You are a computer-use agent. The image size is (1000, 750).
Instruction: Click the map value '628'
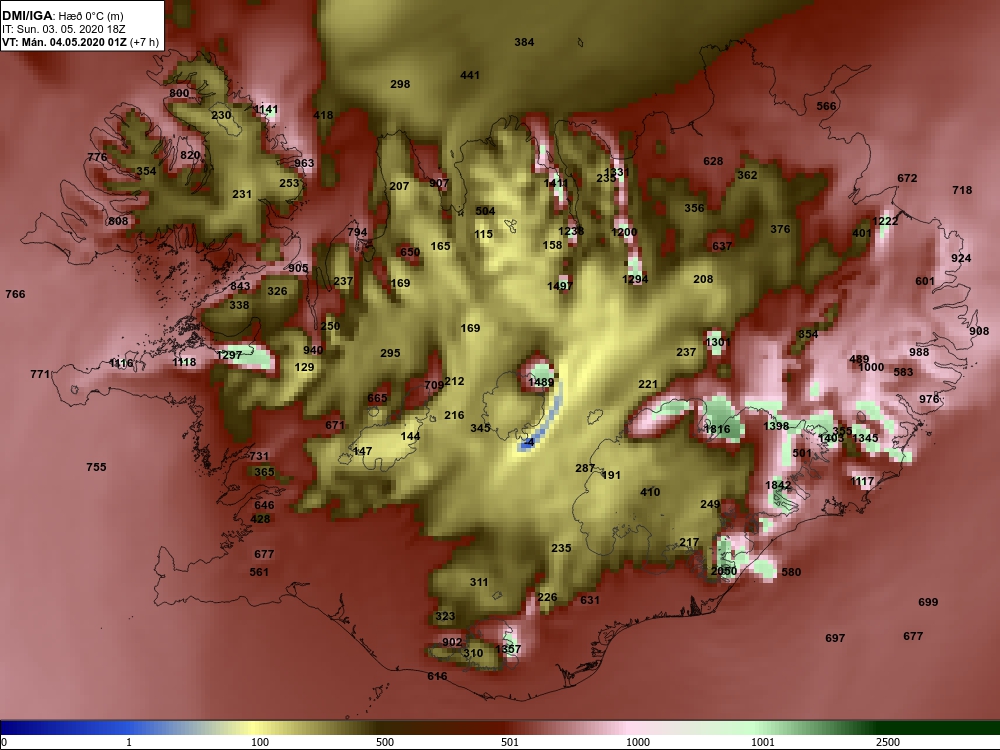[713, 161]
